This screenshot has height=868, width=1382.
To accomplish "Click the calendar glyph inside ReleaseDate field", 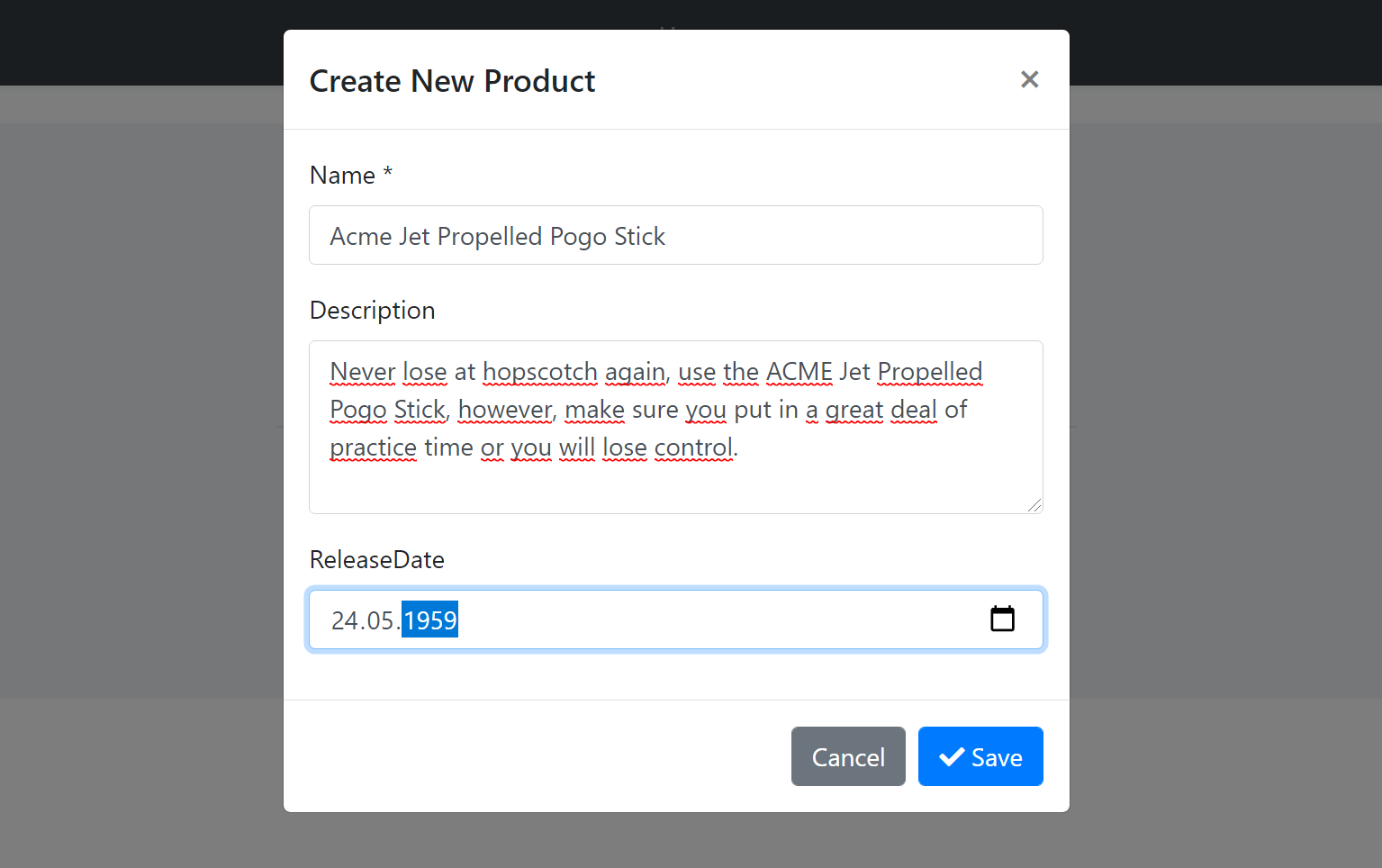I will (x=1003, y=619).
